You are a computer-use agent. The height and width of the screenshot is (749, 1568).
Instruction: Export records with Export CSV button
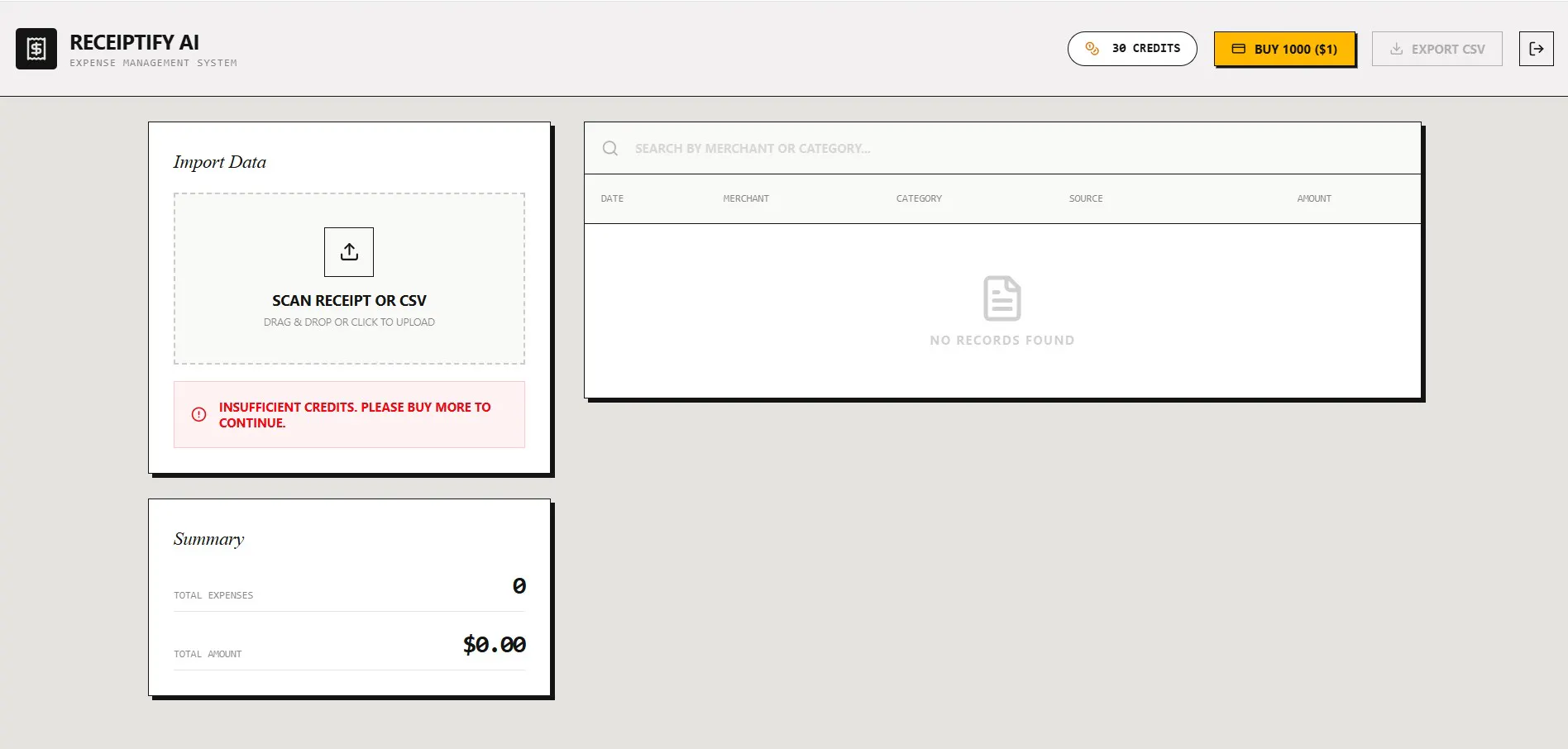tap(1437, 49)
